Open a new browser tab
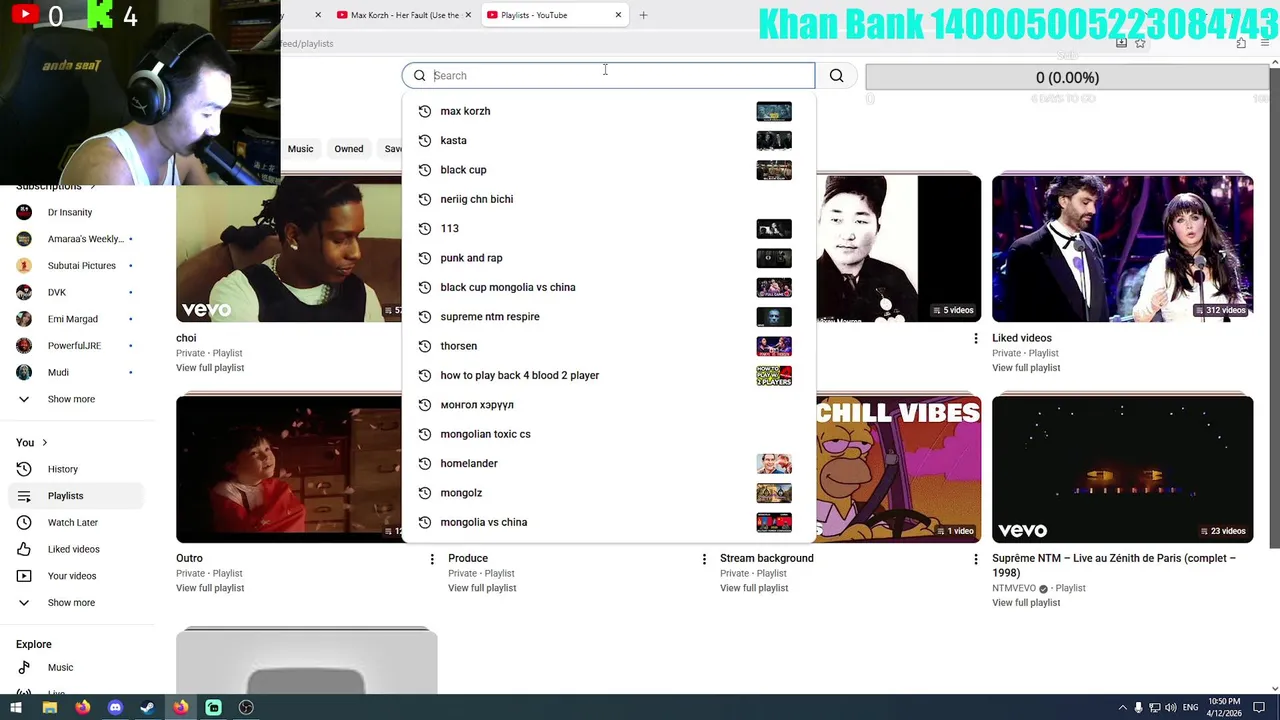This screenshot has width=1280, height=720. pyautogui.click(x=643, y=15)
